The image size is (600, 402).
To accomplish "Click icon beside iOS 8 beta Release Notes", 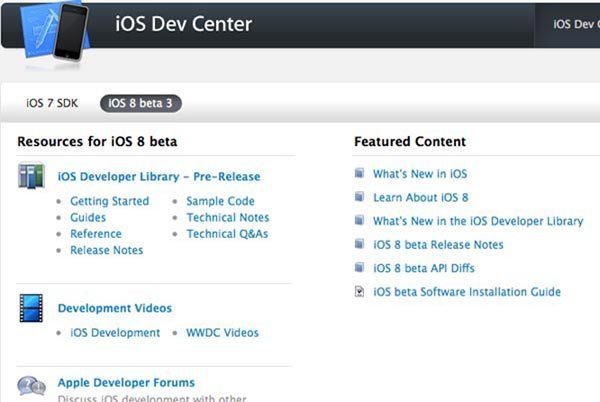I will pyautogui.click(x=359, y=244).
